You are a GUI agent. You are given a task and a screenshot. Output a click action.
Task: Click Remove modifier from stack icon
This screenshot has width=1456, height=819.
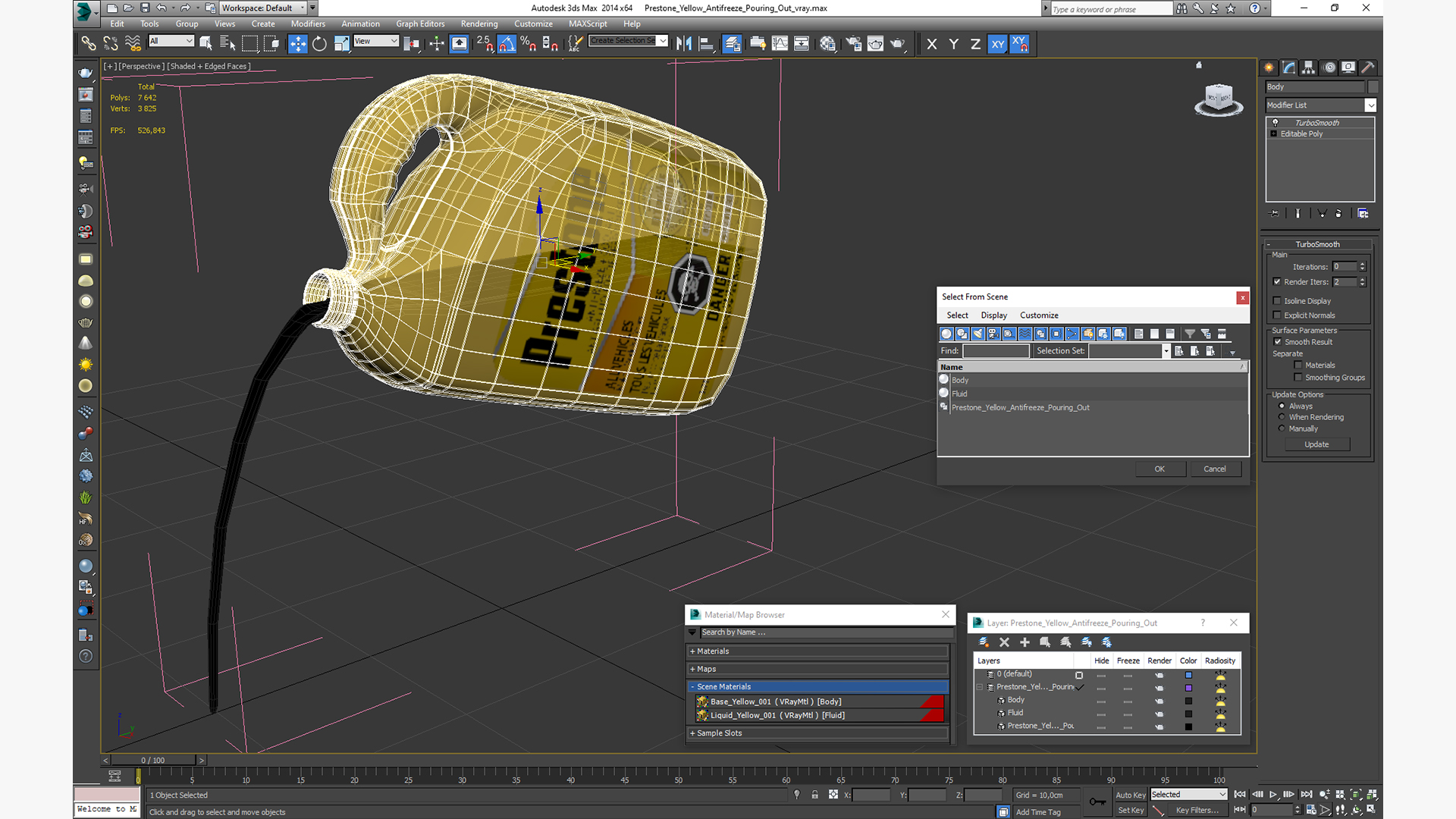1338,214
